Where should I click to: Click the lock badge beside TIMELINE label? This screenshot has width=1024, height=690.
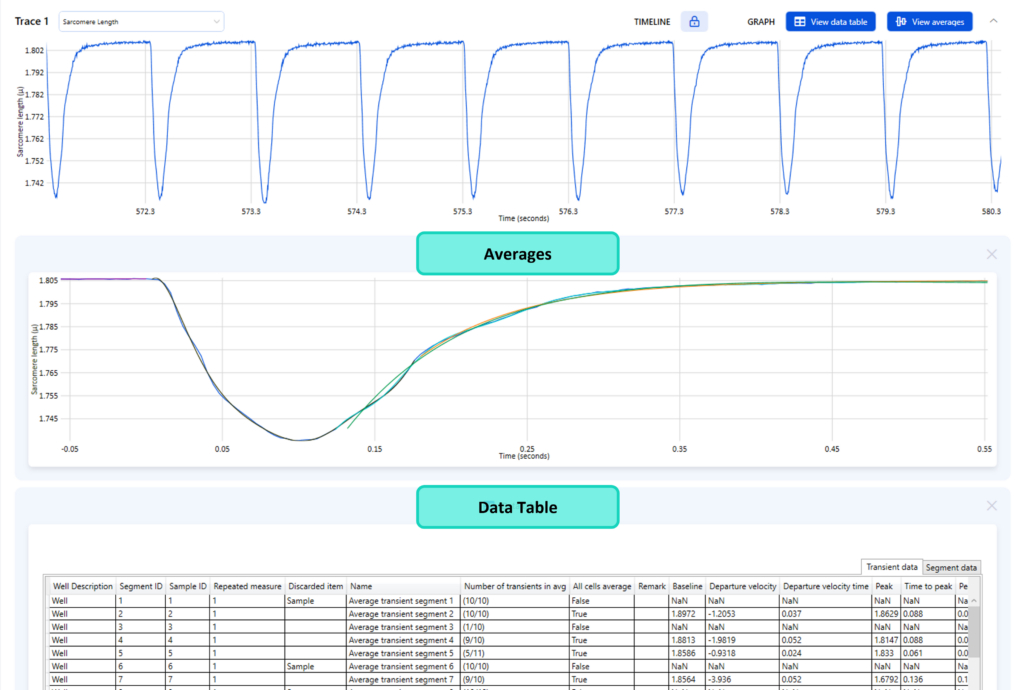click(x=694, y=21)
